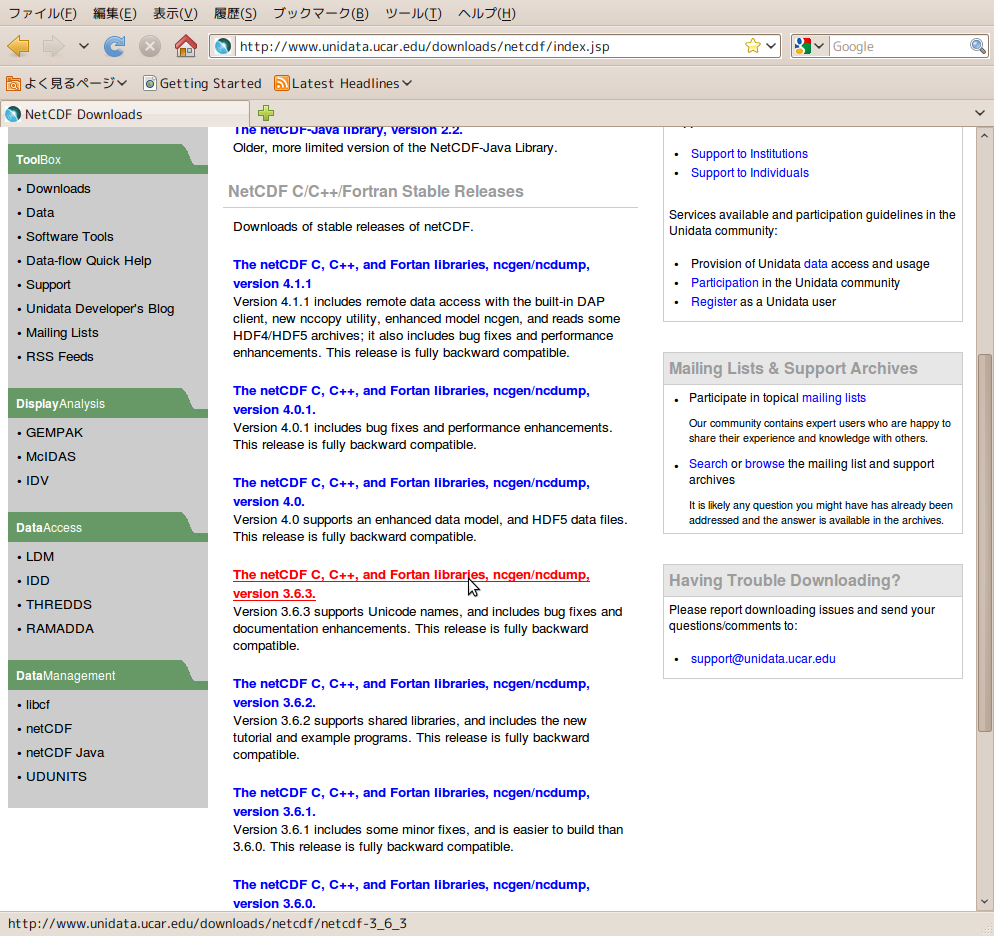Open the Support to Institutions link
Viewport: 994px width, 936px height.
click(749, 154)
